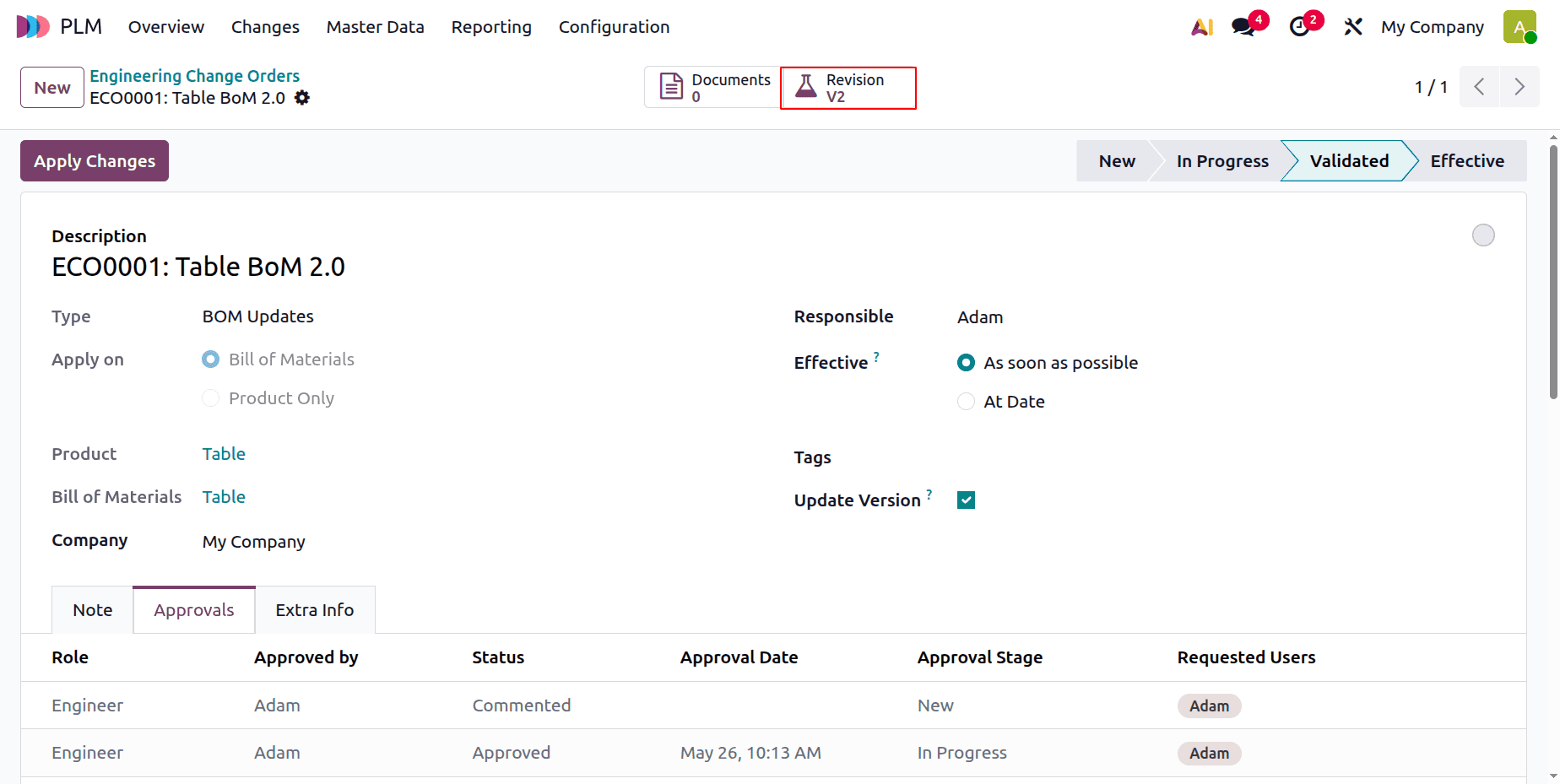Open the messages conversation icon
The image size is (1560, 784).
[x=1243, y=27]
